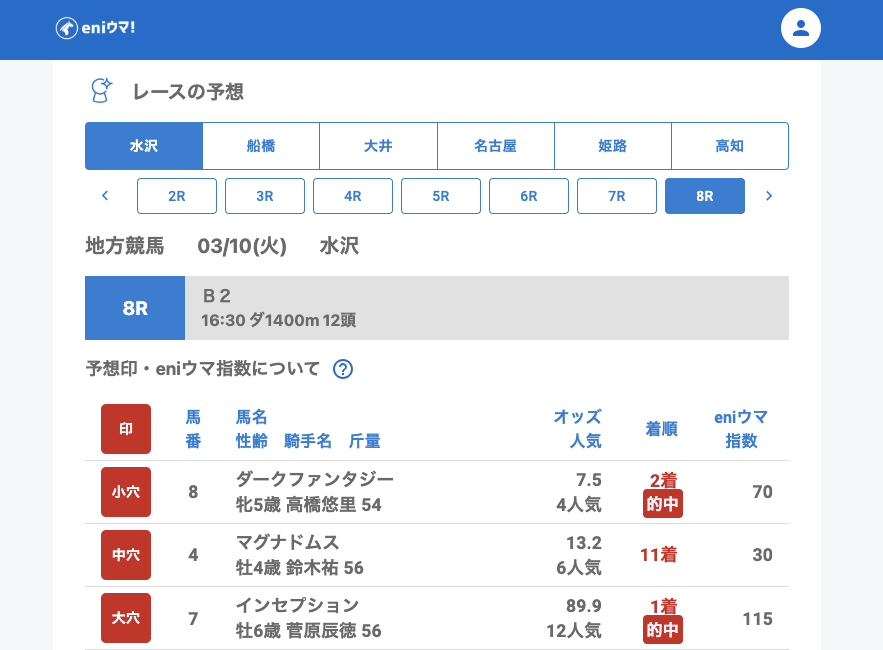The image size is (883, 650).
Task: Open the 名古屋 racecourse tab
Action: pos(495,146)
